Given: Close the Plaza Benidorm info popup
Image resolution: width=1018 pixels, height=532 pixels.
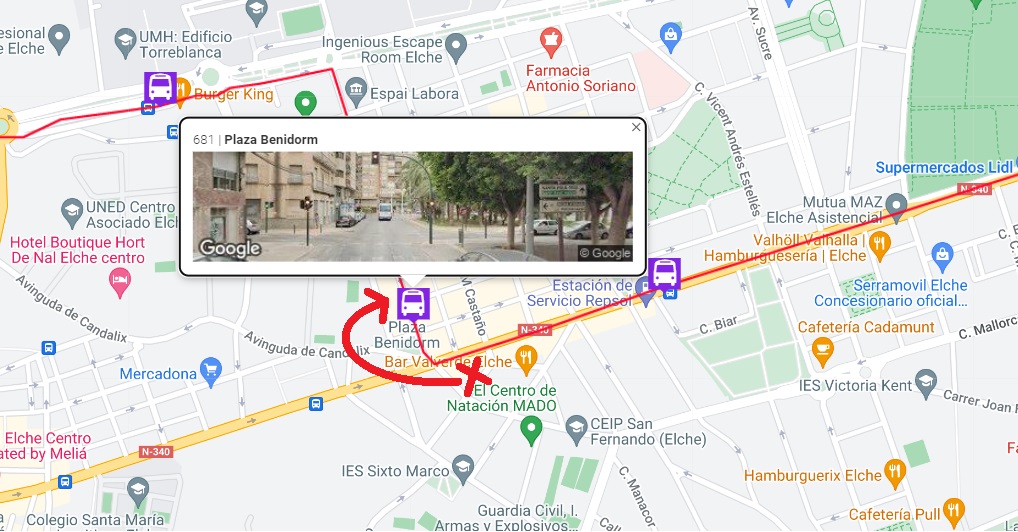Looking at the screenshot, I should coord(636,127).
